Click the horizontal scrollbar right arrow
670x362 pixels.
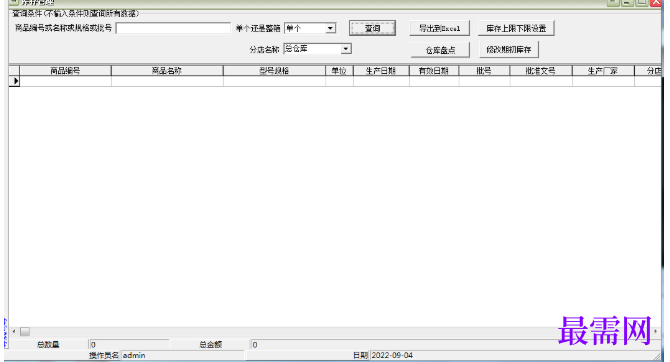tap(656, 332)
